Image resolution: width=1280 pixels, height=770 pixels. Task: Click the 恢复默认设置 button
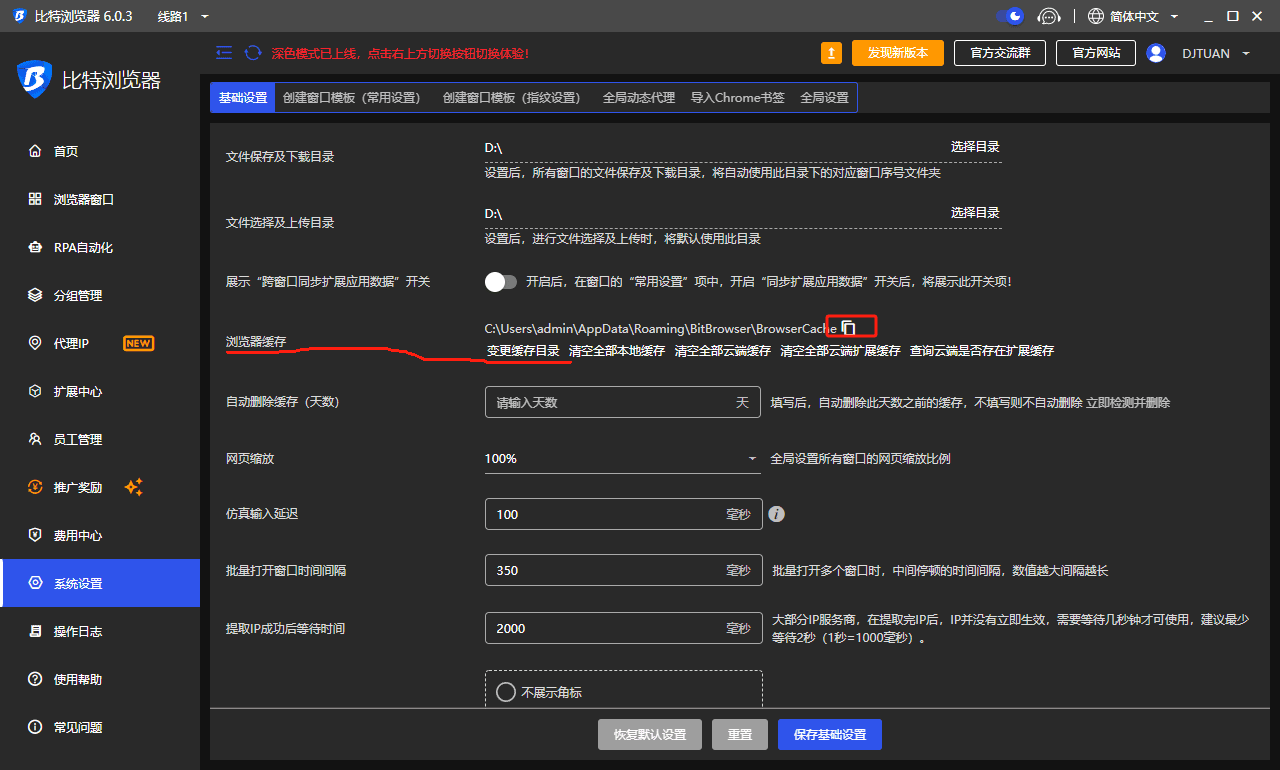click(650, 734)
